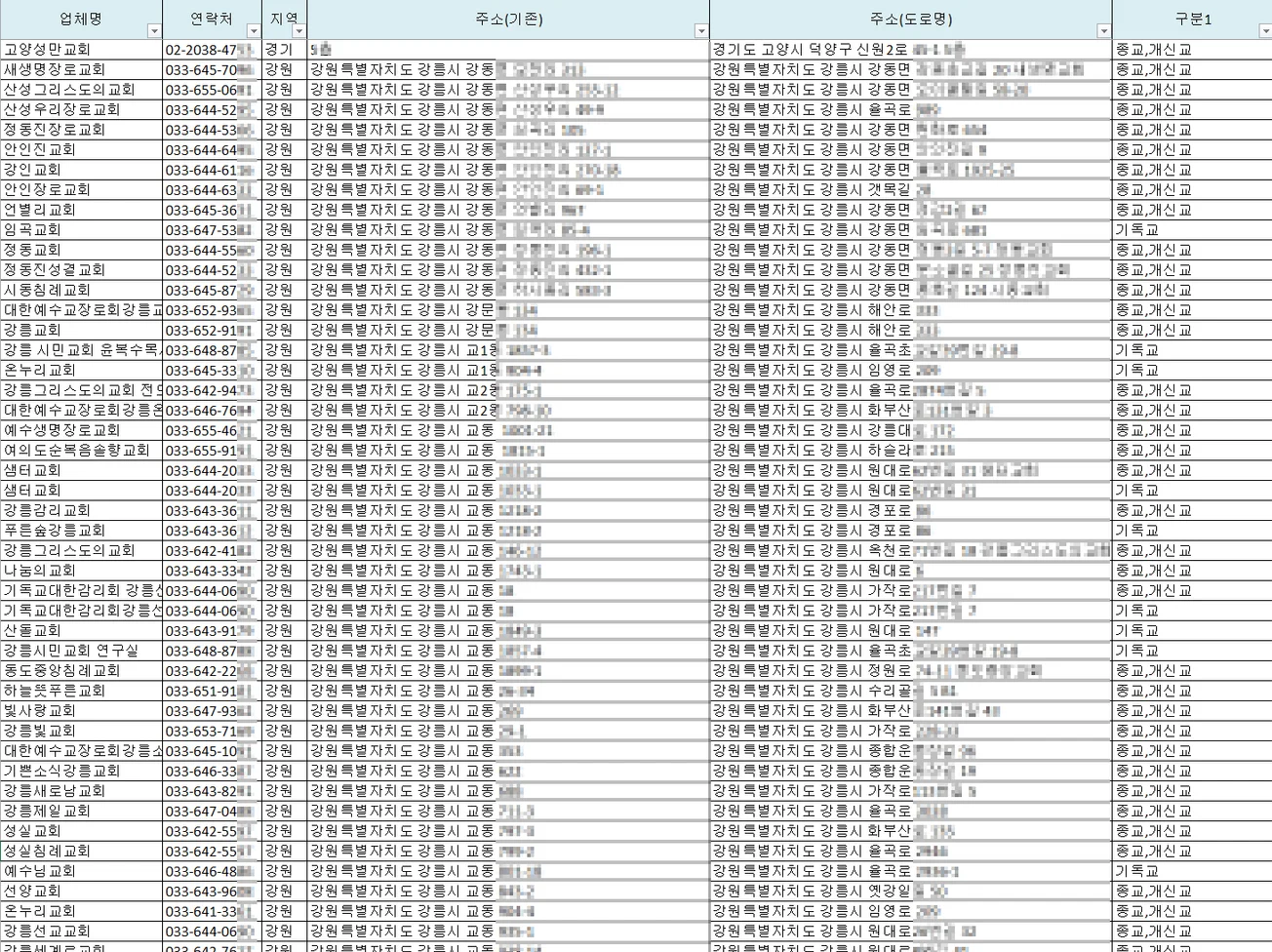Select the 빛사랑교회 cell
This screenshot has height=952, width=1272.
coord(81,710)
